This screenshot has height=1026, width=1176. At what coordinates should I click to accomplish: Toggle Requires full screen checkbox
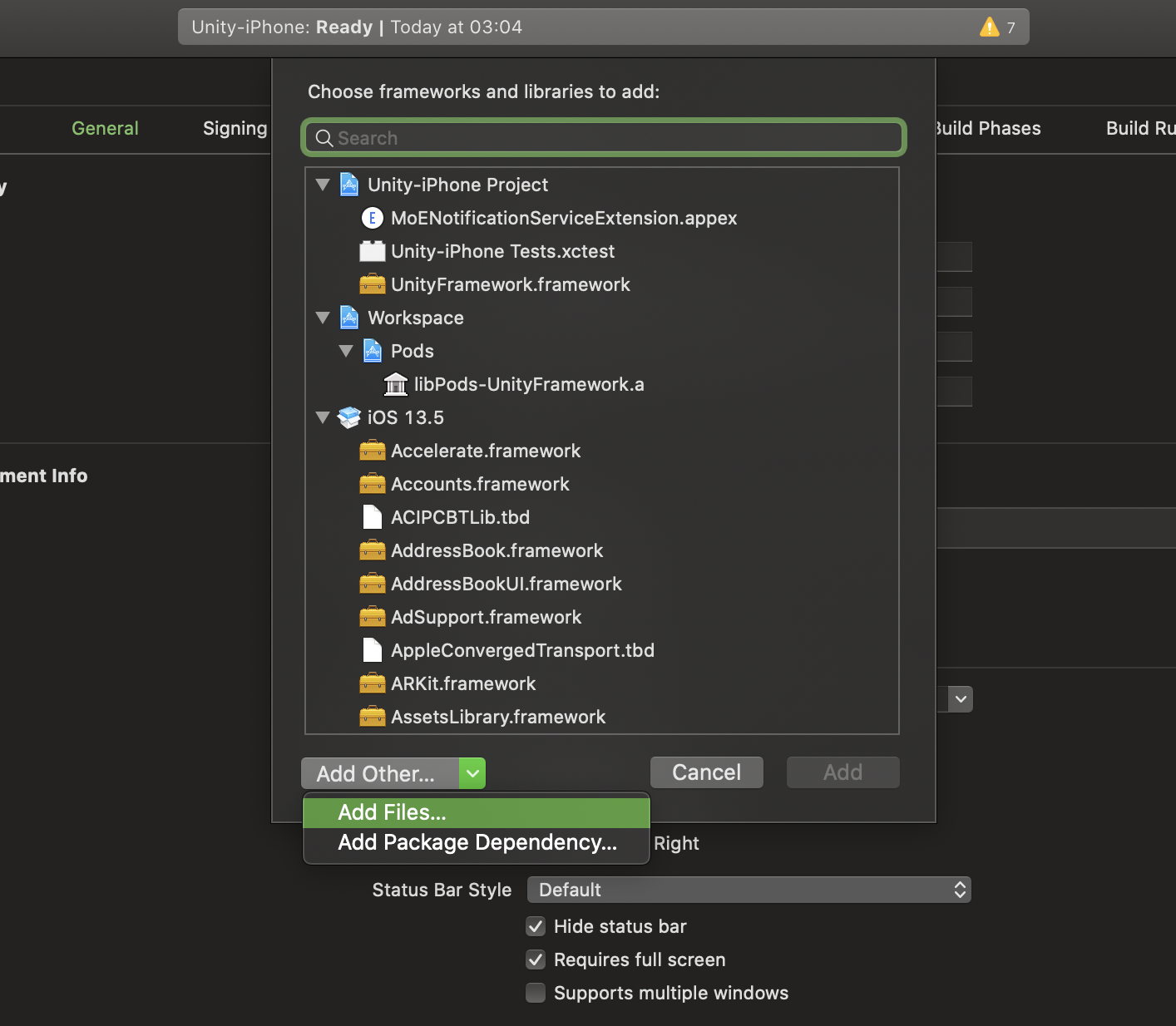coord(536,959)
